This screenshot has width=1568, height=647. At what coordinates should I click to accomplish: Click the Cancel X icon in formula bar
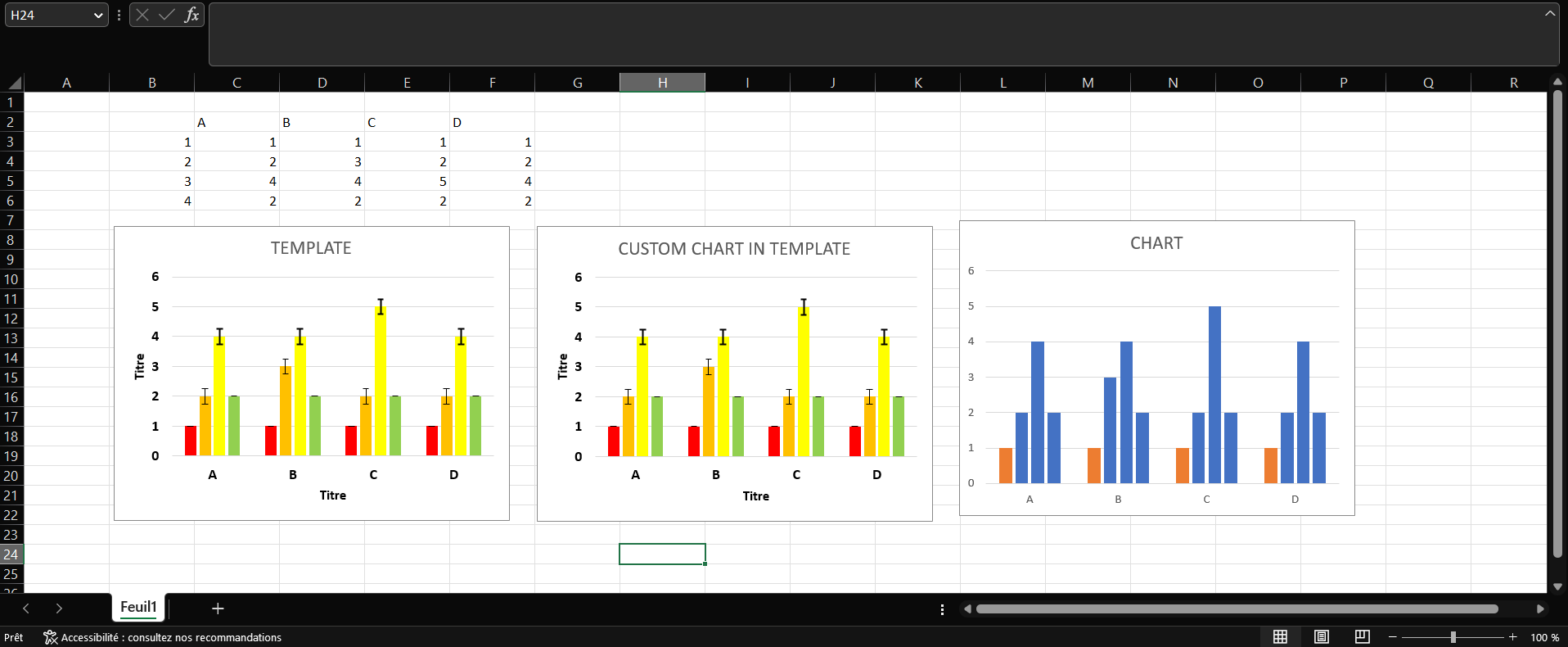[x=142, y=15]
